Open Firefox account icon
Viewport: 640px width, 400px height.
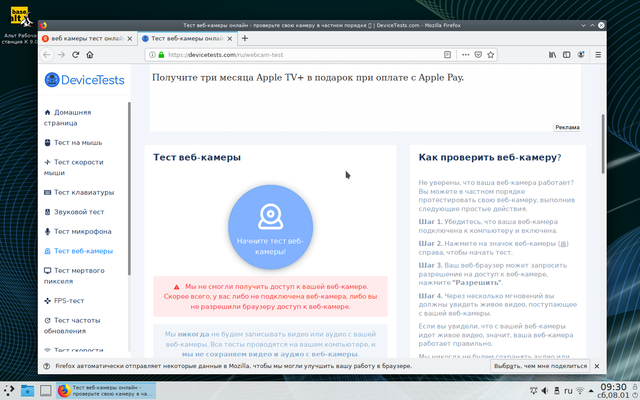581,55
